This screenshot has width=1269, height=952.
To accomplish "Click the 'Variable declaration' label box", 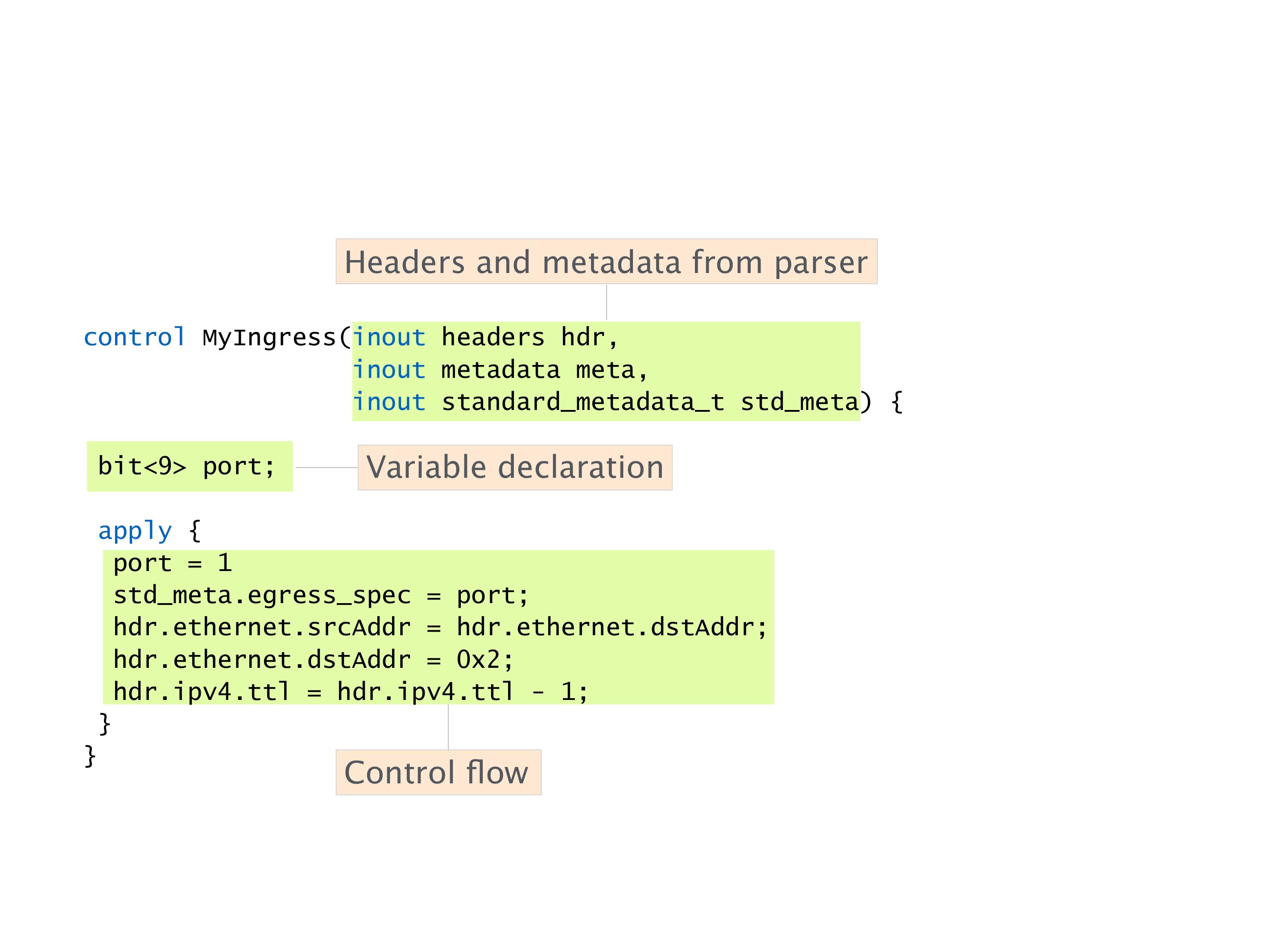I will [515, 467].
